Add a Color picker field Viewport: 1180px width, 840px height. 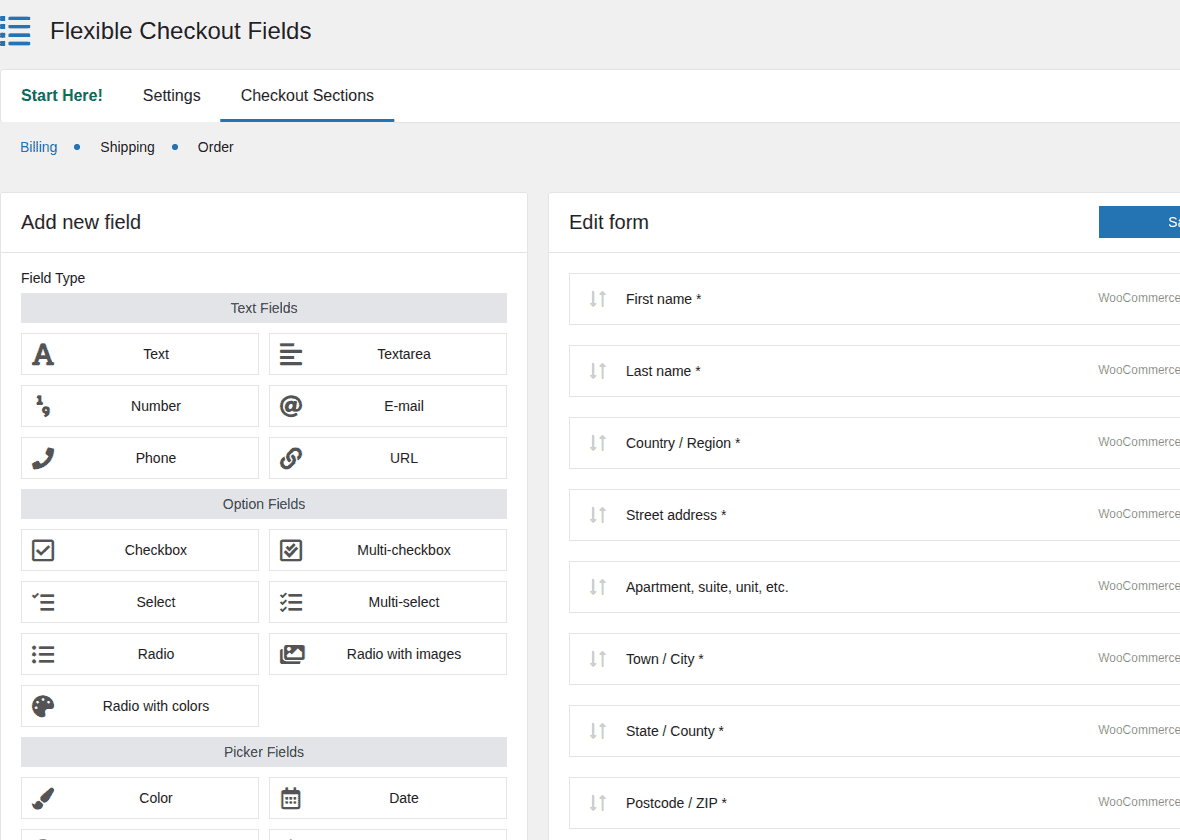coord(140,798)
